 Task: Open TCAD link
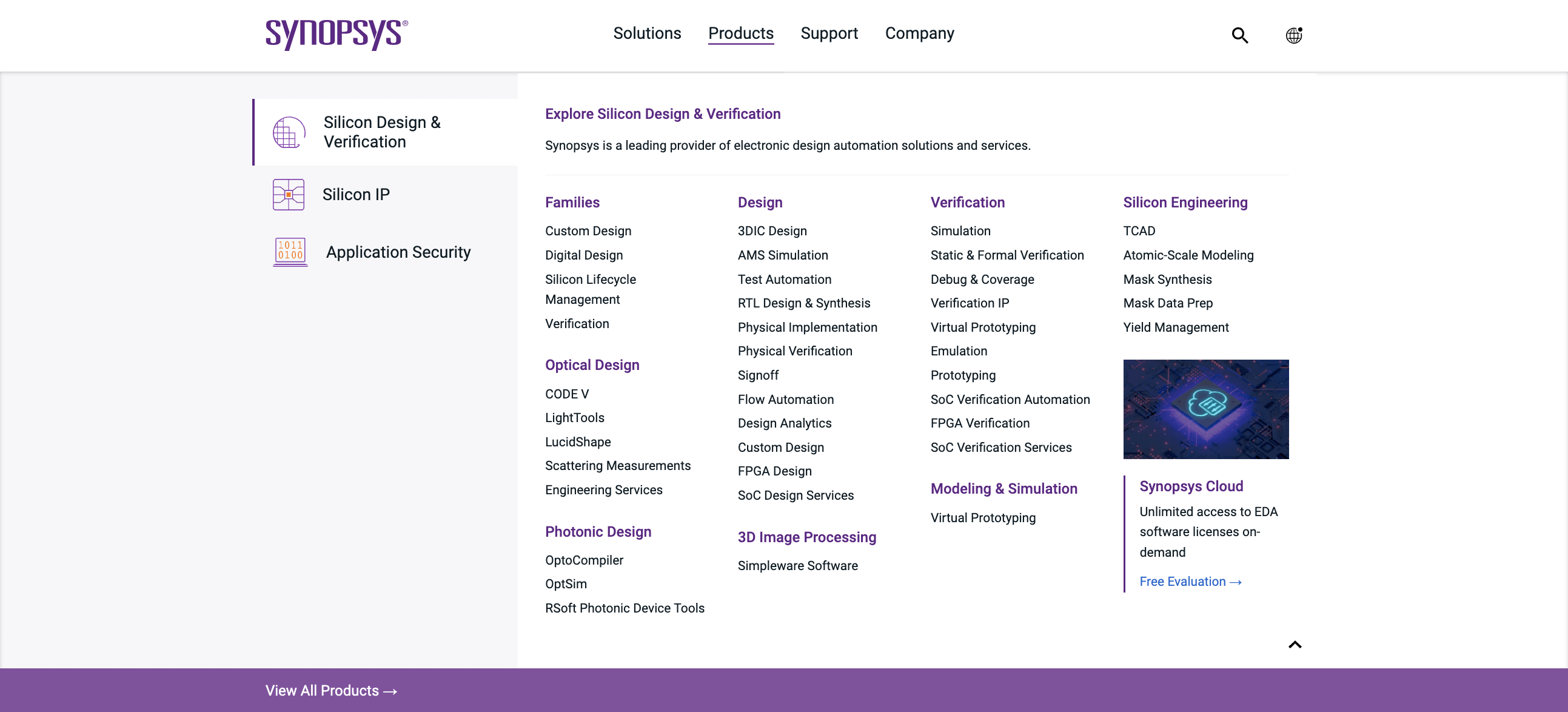(x=1139, y=231)
